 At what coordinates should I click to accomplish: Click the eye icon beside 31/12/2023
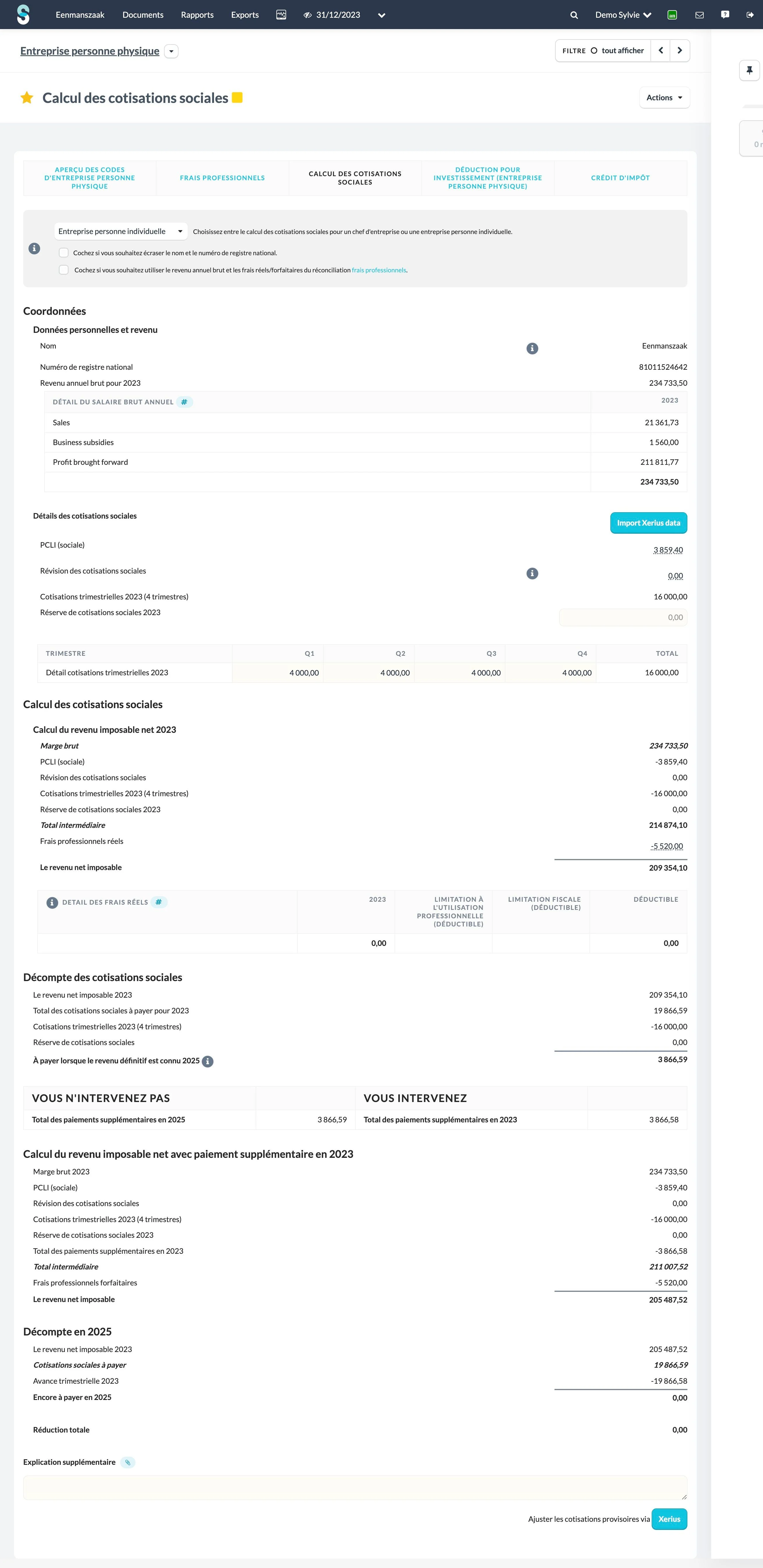[308, 15]
